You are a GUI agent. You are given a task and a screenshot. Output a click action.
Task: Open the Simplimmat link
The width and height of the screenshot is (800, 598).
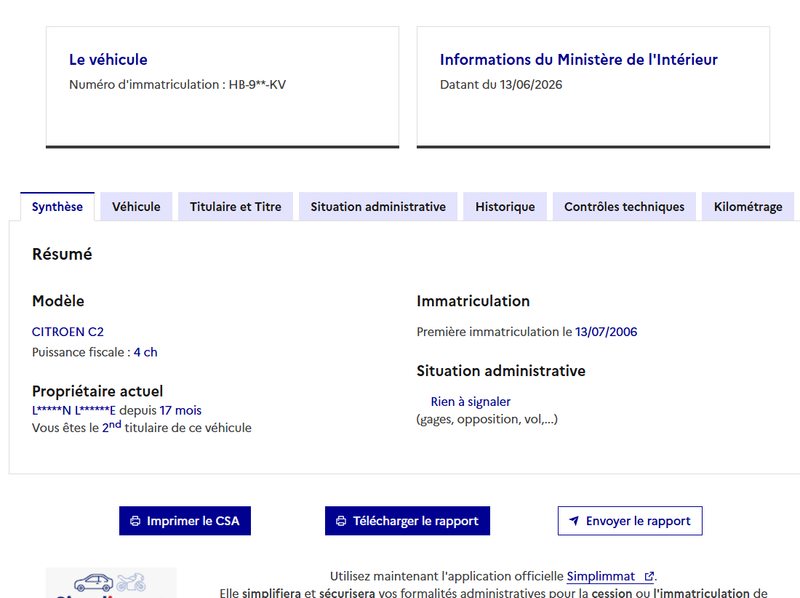[x=610, y=577]
